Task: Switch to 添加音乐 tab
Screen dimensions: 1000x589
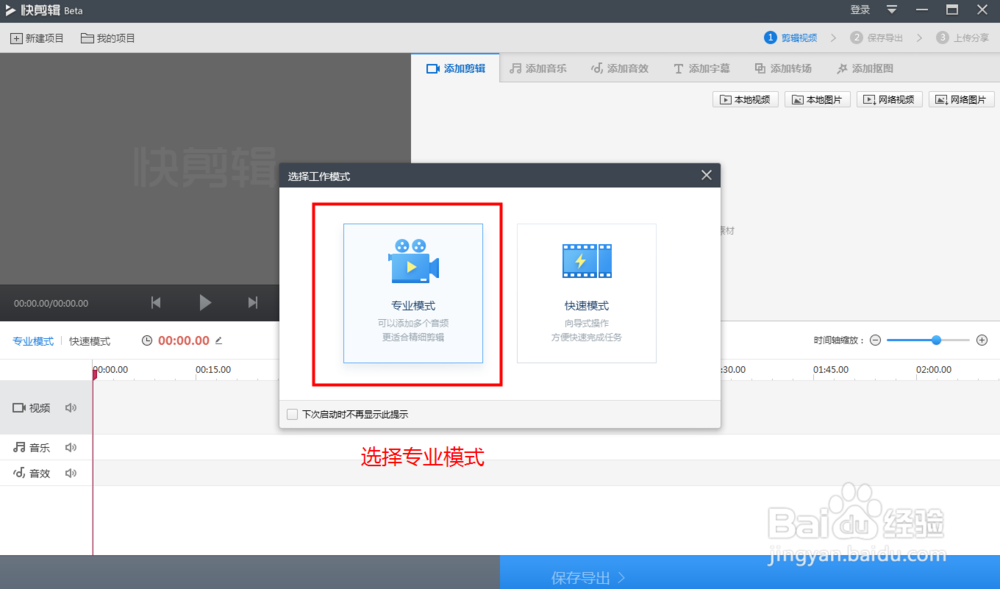Action: point(538,68)
